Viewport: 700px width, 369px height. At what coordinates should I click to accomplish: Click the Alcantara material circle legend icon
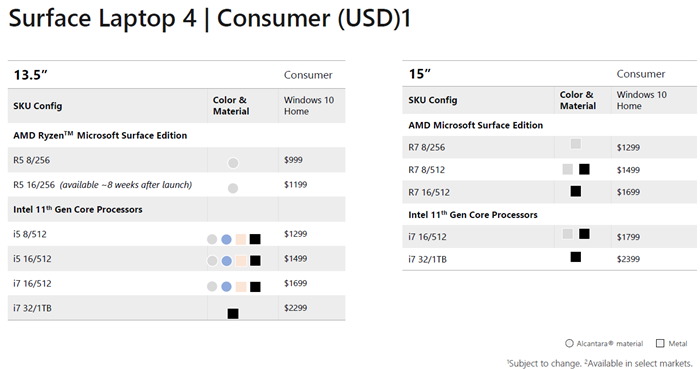pos(569,343)
